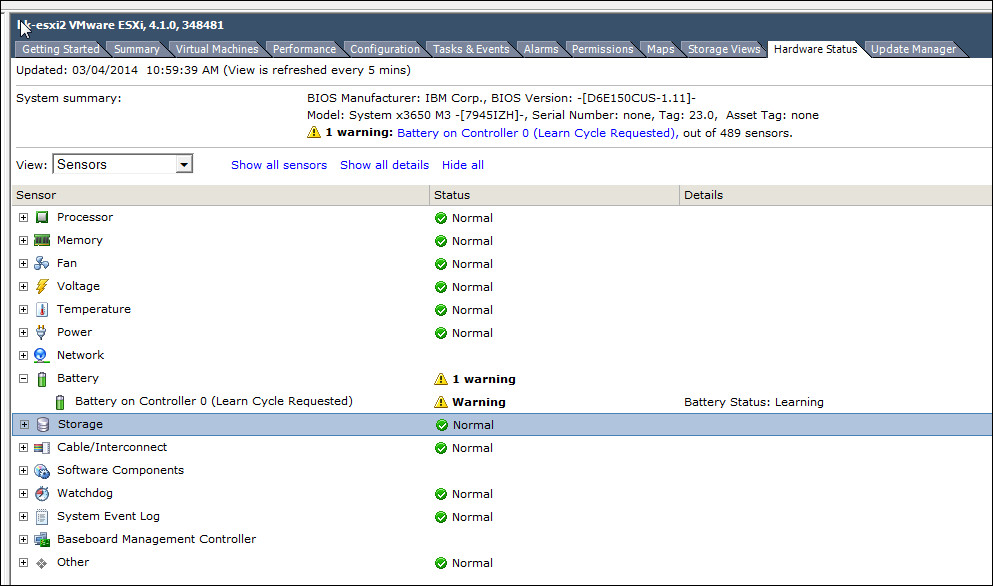Expand the Other sensor group
993x586 pixels.
pos(23,563)
